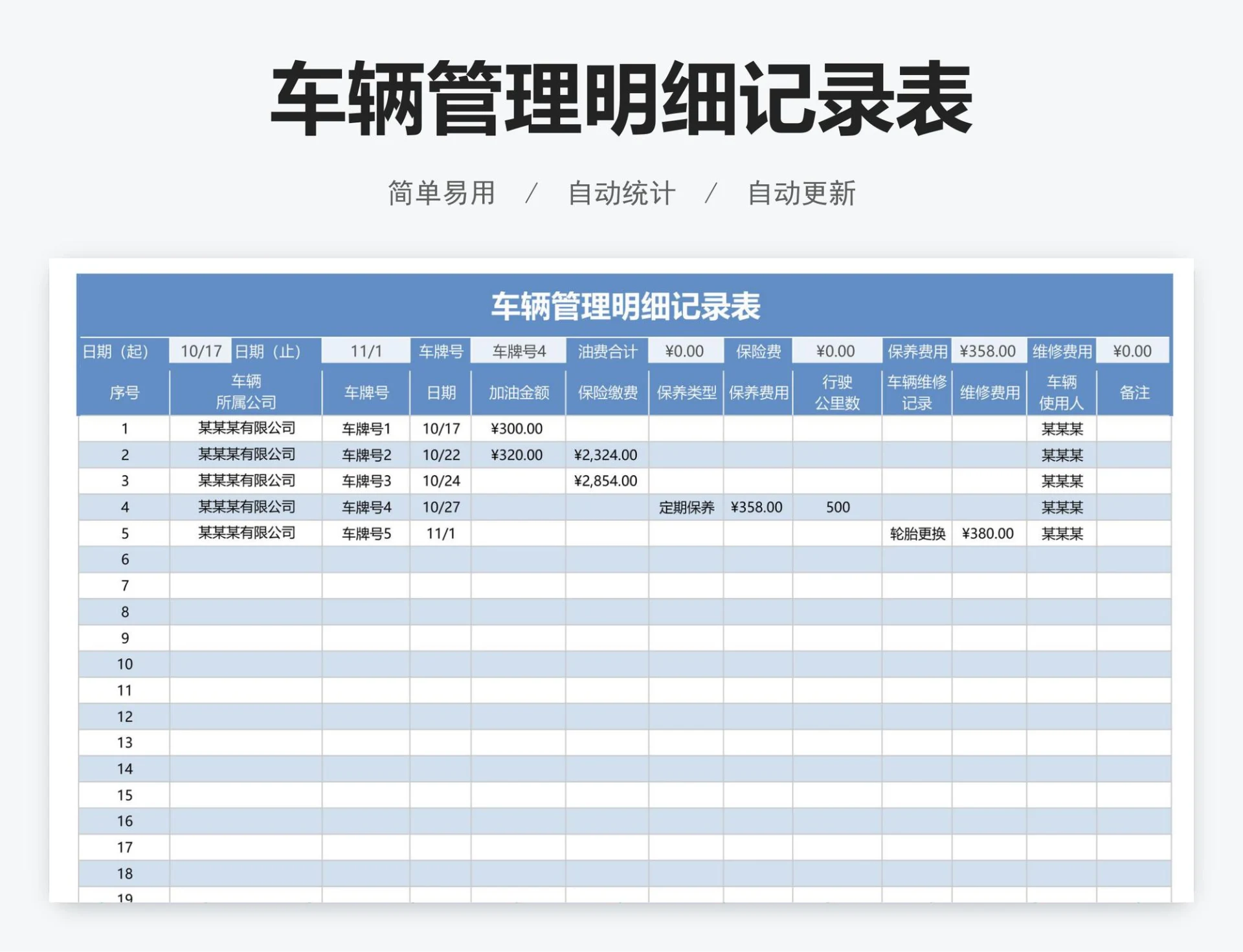The image size is (1243, 952).
Task: Click the 500 mileage cell for 车牌号4
Action: pyautogui.click(x=837, y=507)
